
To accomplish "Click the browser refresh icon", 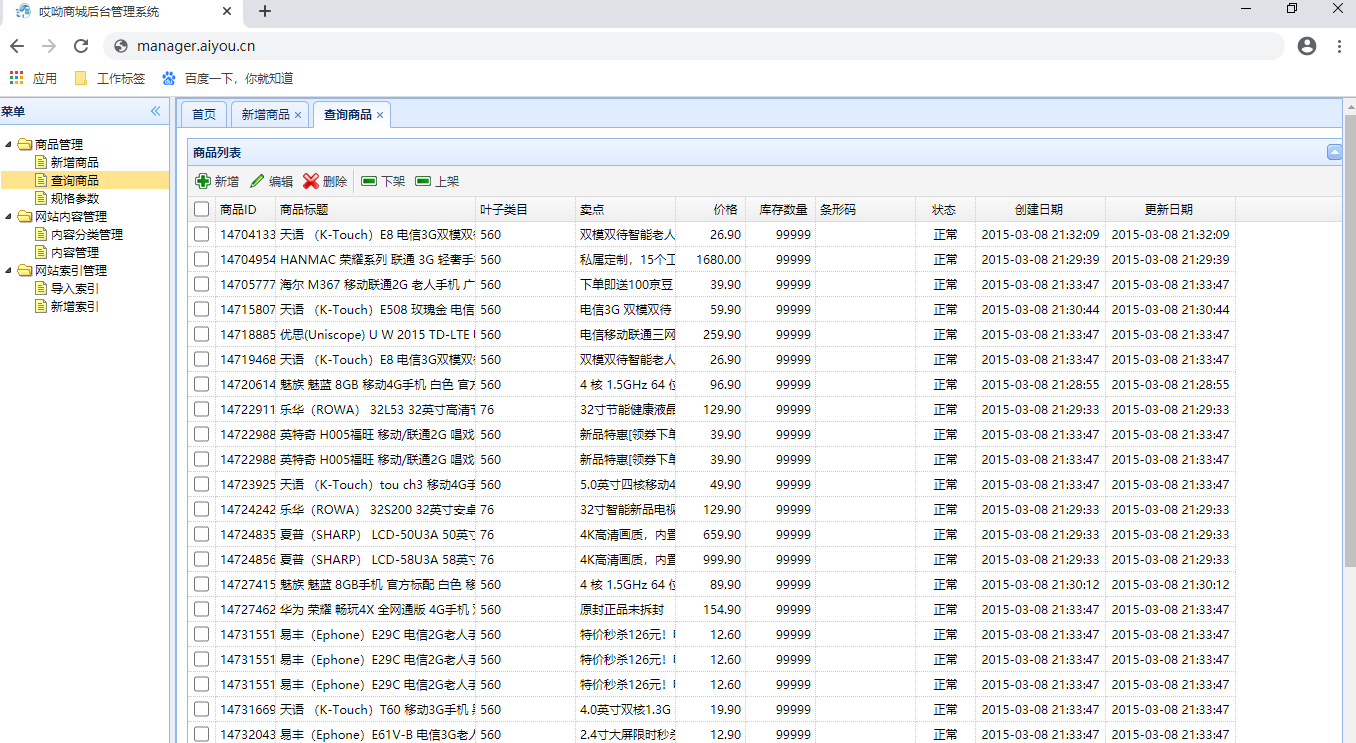I will tap(81, 45).
